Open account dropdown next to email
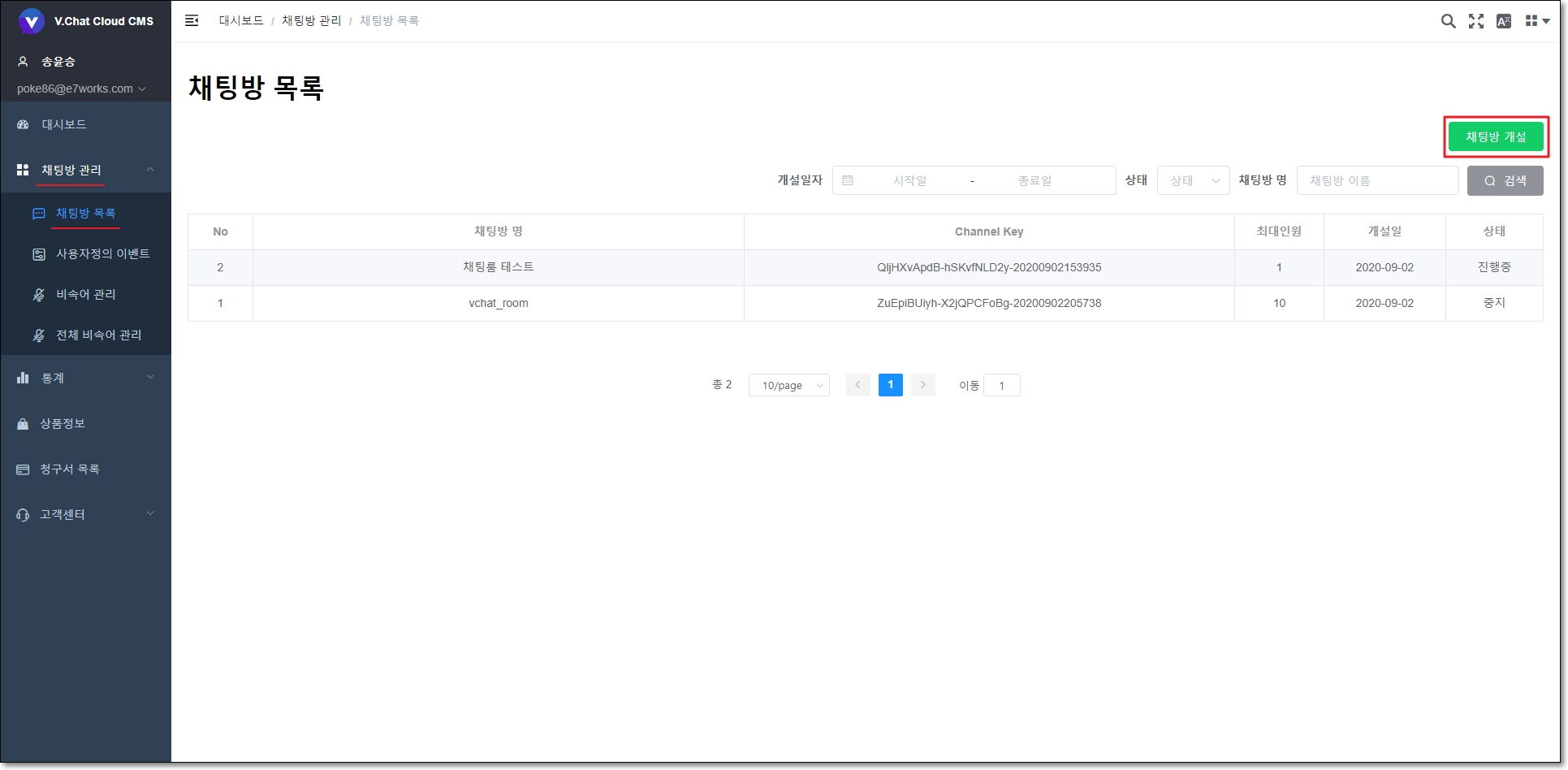1568x770 pixels. pyautogui.click(x=143, y=89)
